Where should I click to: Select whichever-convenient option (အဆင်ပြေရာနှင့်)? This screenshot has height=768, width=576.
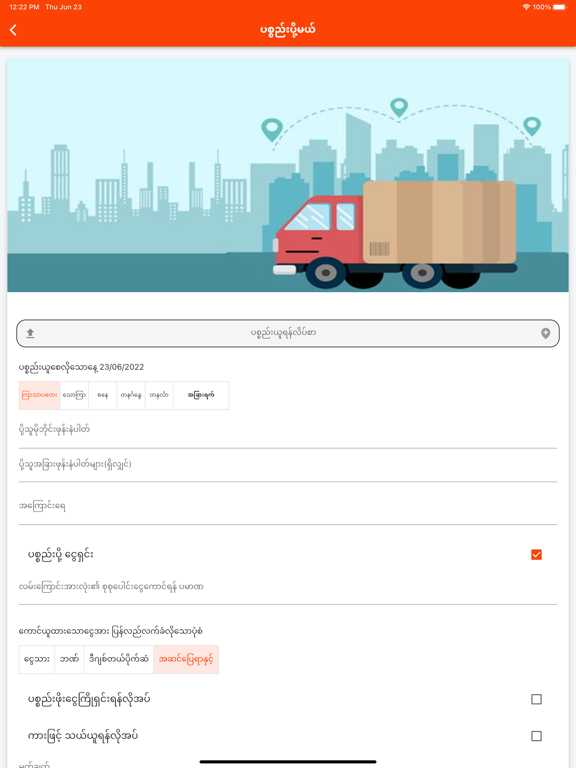pos(186,659)
